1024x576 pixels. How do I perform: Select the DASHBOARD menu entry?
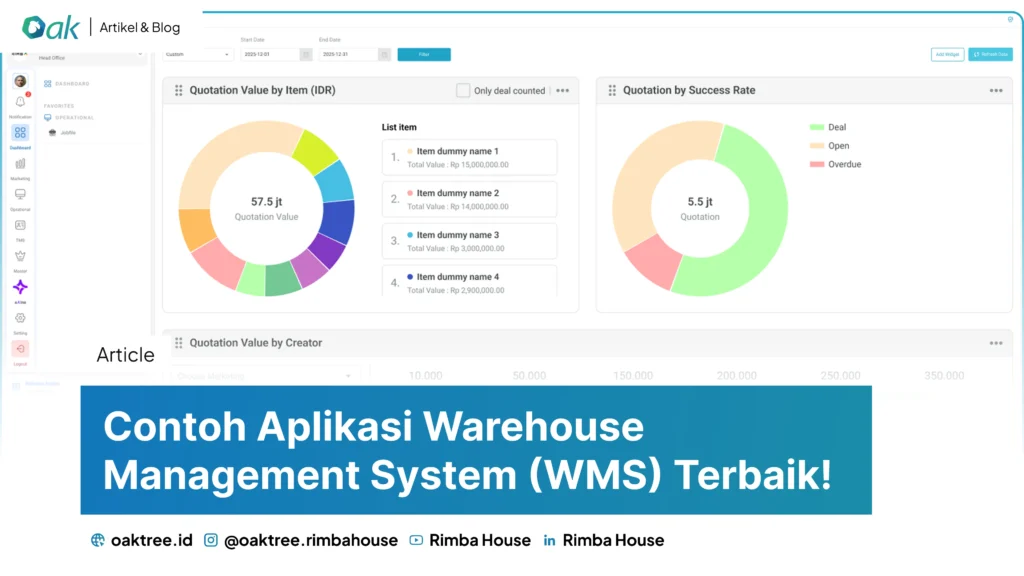point(67,84)
